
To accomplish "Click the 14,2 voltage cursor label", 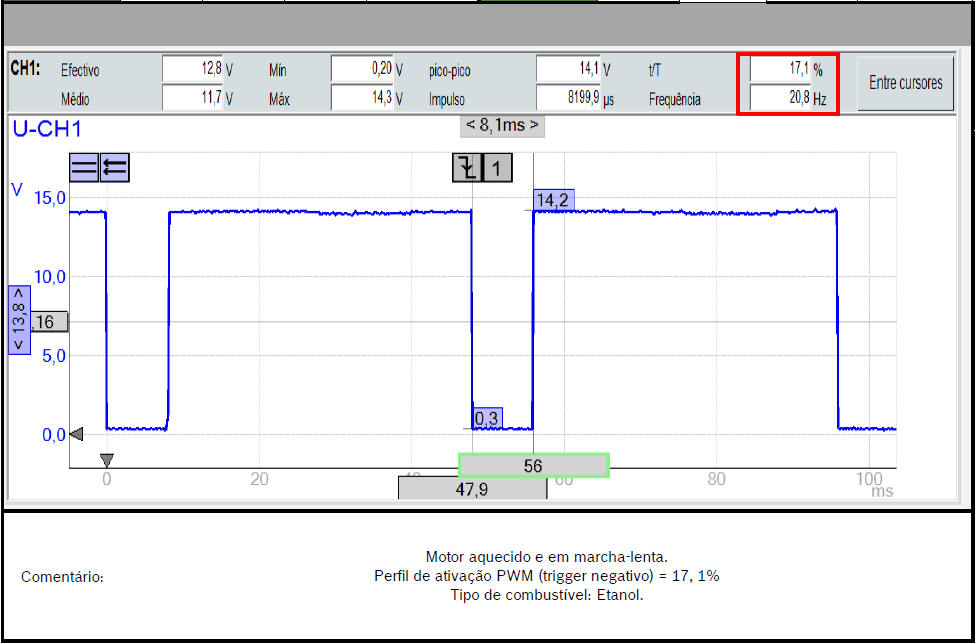I will click(x=552, y=201).
